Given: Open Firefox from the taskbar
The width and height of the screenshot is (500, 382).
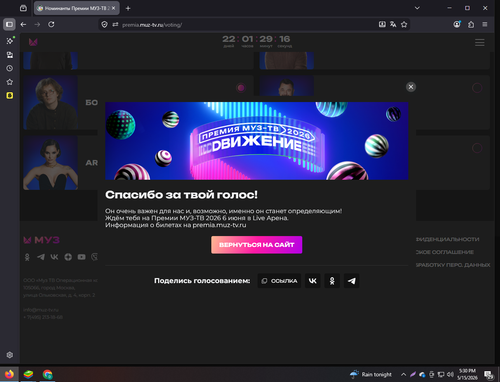Looking at the screenshot, I should click(9, 374).
